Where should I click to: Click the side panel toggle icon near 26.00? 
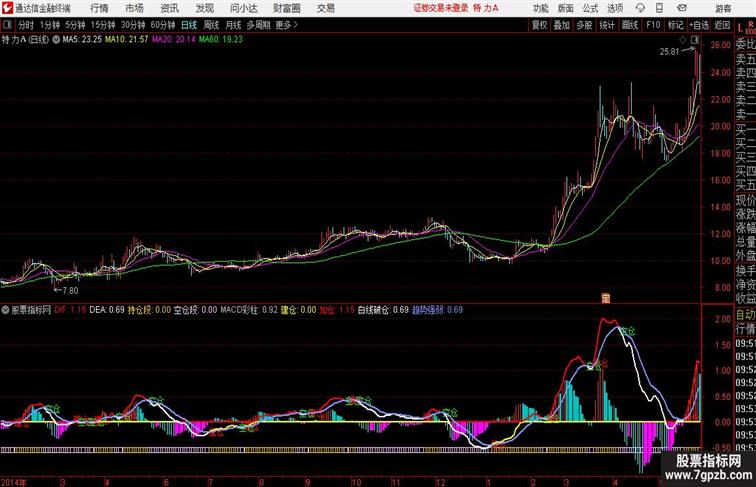tap(694, 39)
